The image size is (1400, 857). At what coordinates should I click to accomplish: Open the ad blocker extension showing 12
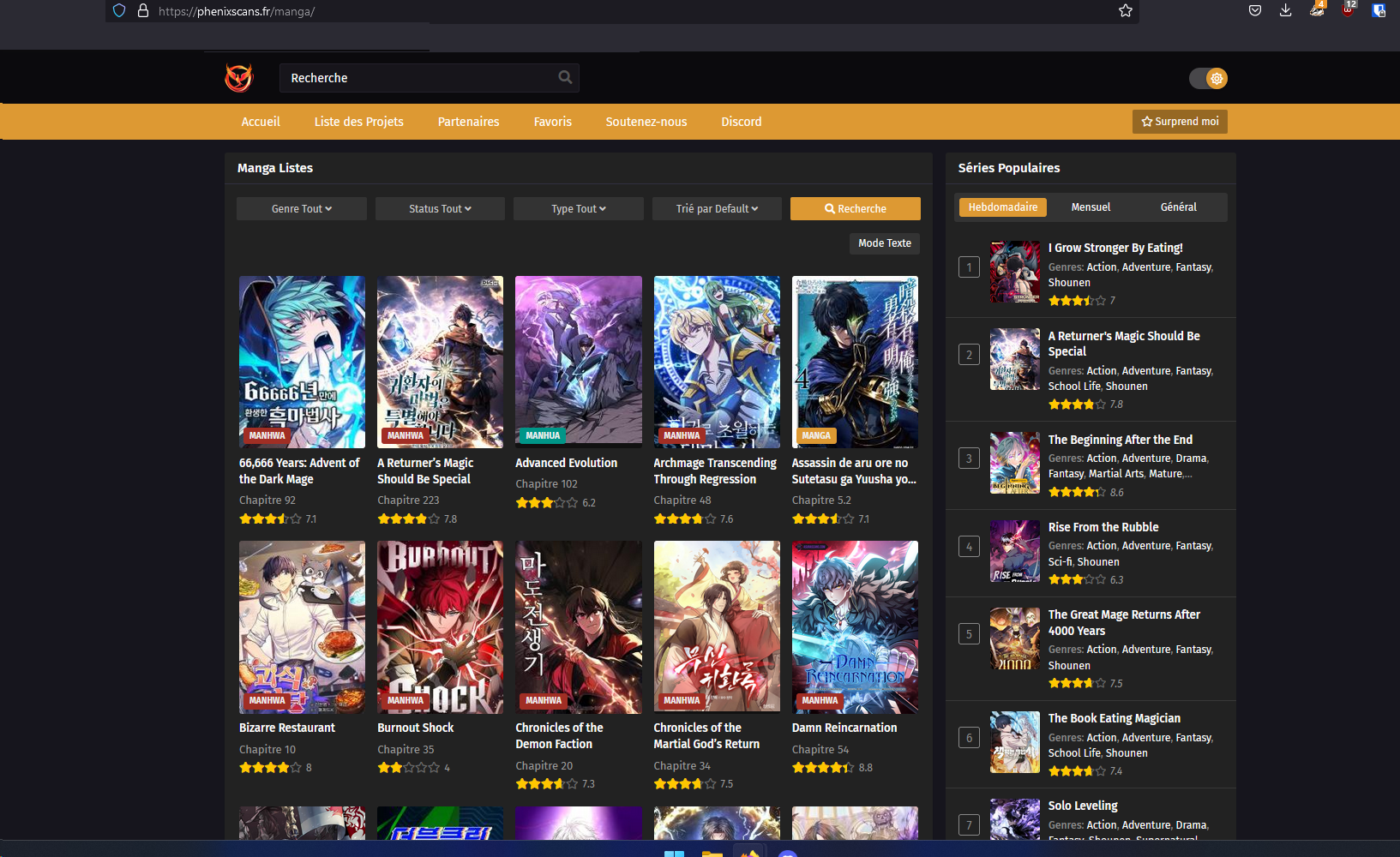tap(1347, 10)
